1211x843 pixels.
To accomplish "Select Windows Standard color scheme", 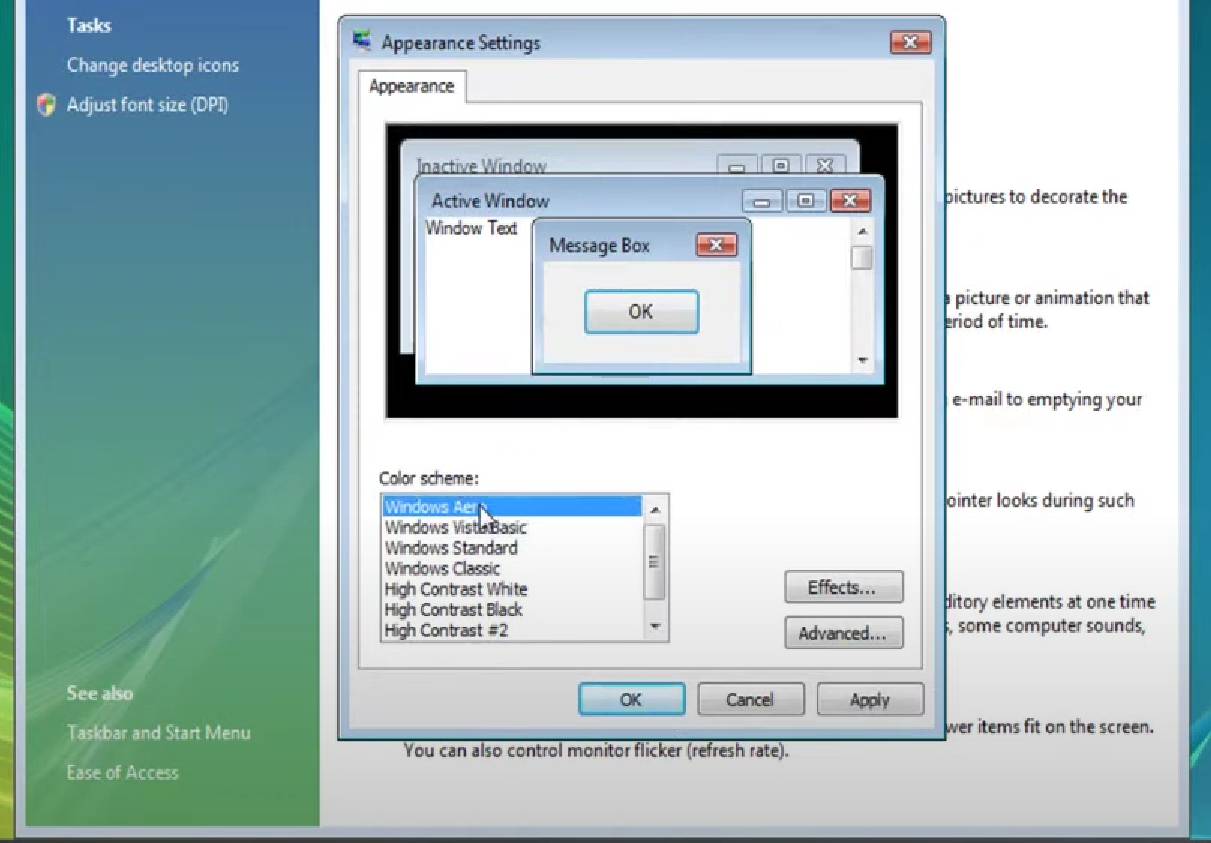I will coord(512,548).
